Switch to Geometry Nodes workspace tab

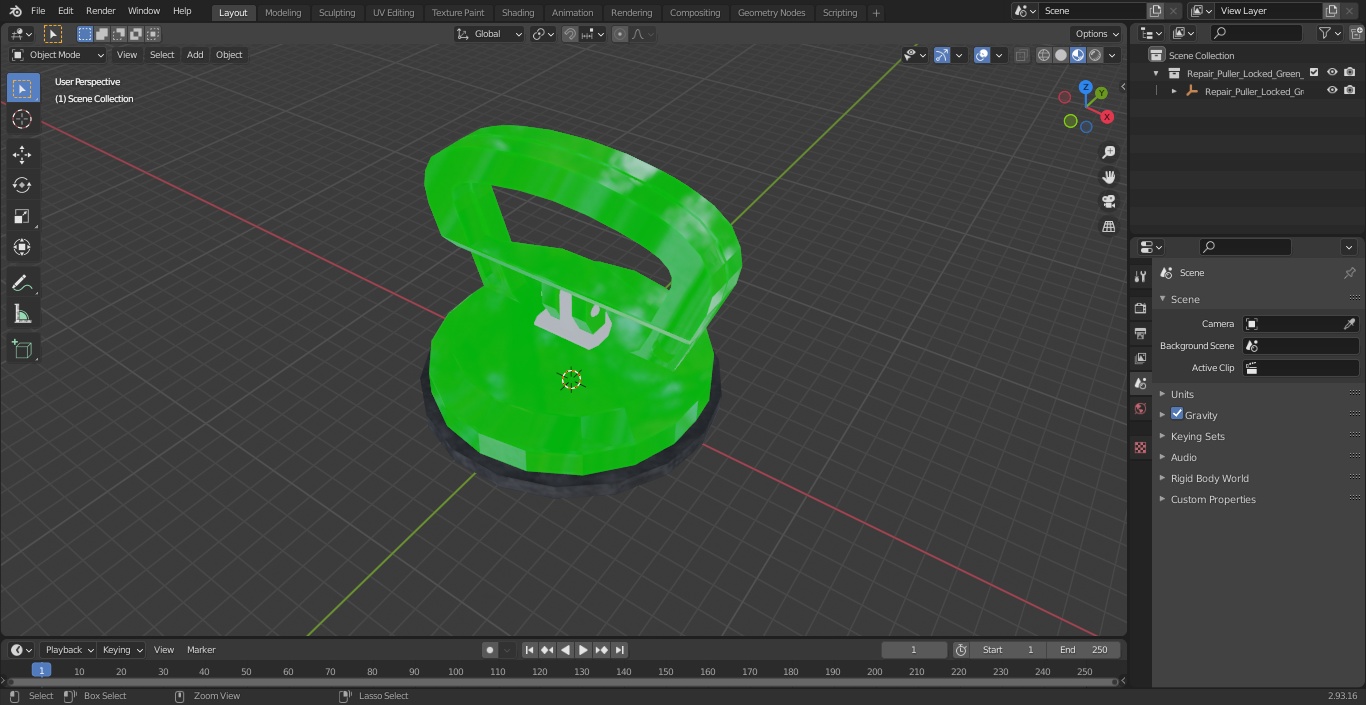771,13
